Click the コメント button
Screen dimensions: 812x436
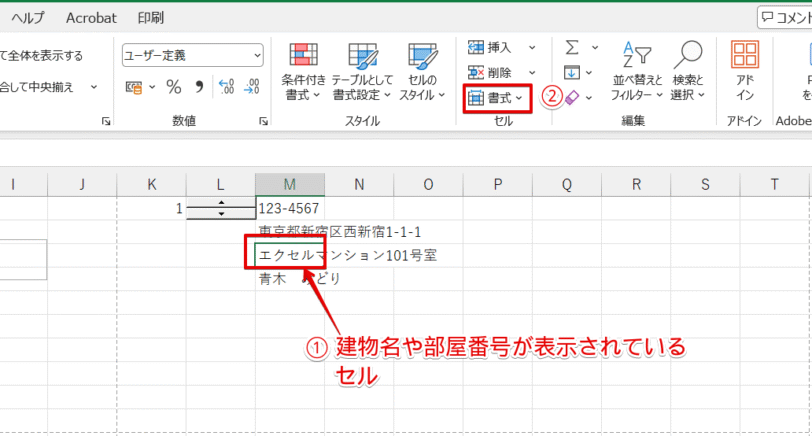[785, 18]
